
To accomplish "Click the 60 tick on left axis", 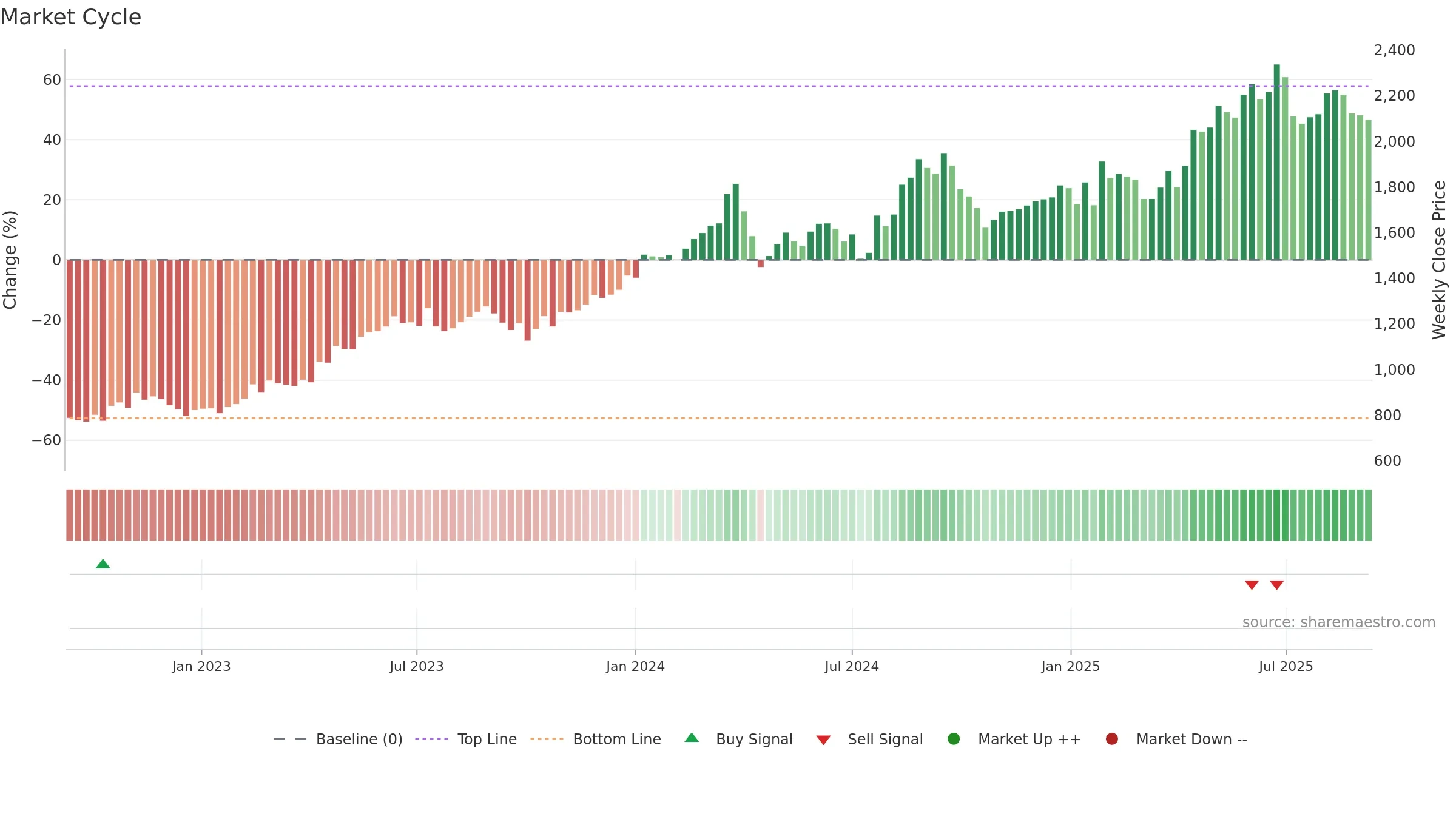I will click(x=52, y=80).
